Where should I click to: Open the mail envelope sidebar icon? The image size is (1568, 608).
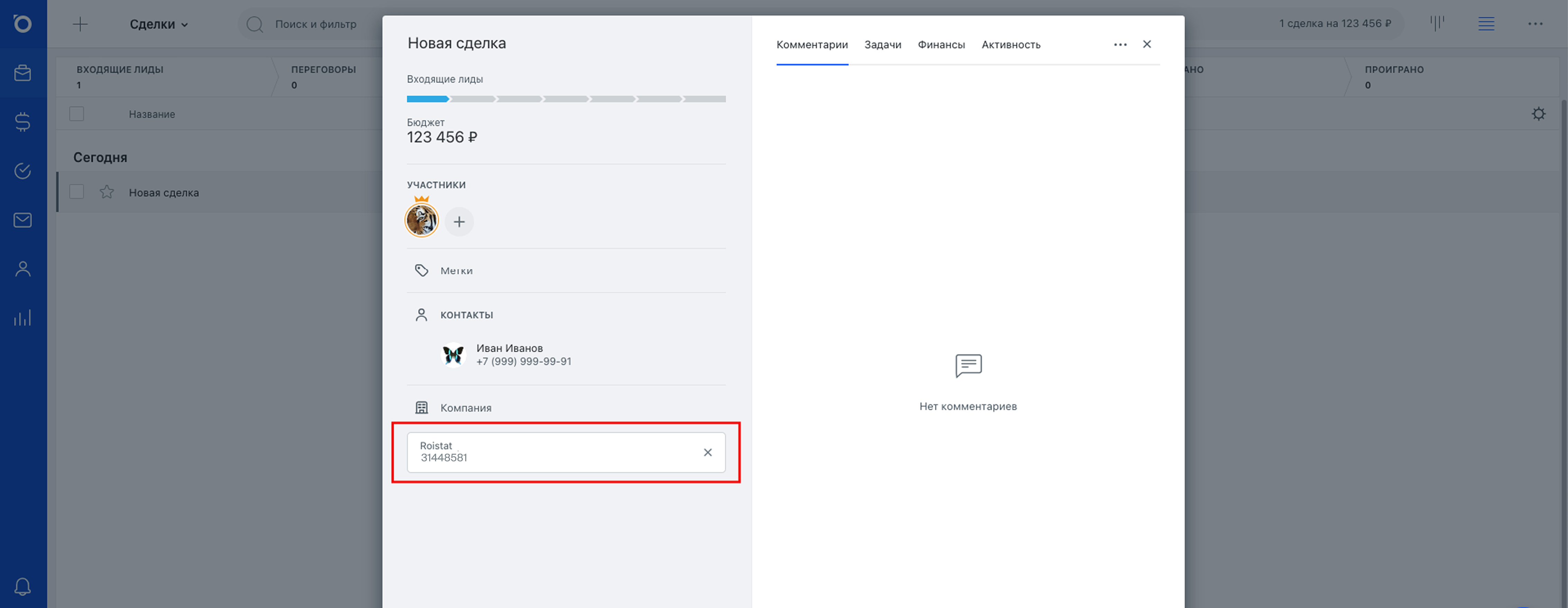(22, 220)
